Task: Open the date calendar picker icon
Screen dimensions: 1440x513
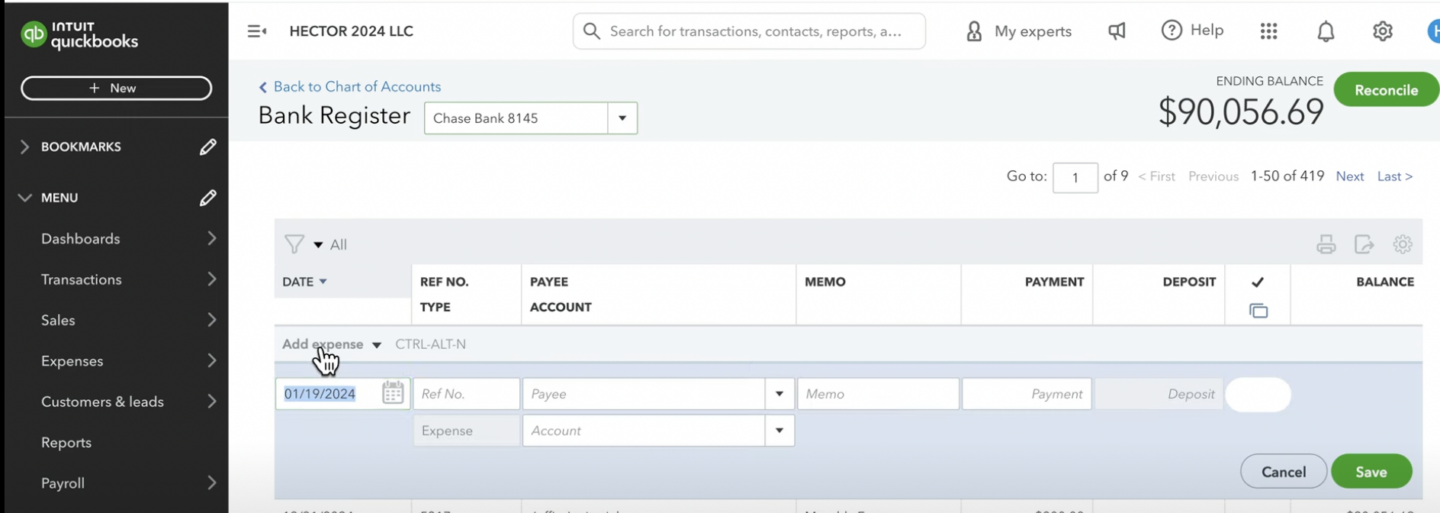Action: tap(393, 393)
